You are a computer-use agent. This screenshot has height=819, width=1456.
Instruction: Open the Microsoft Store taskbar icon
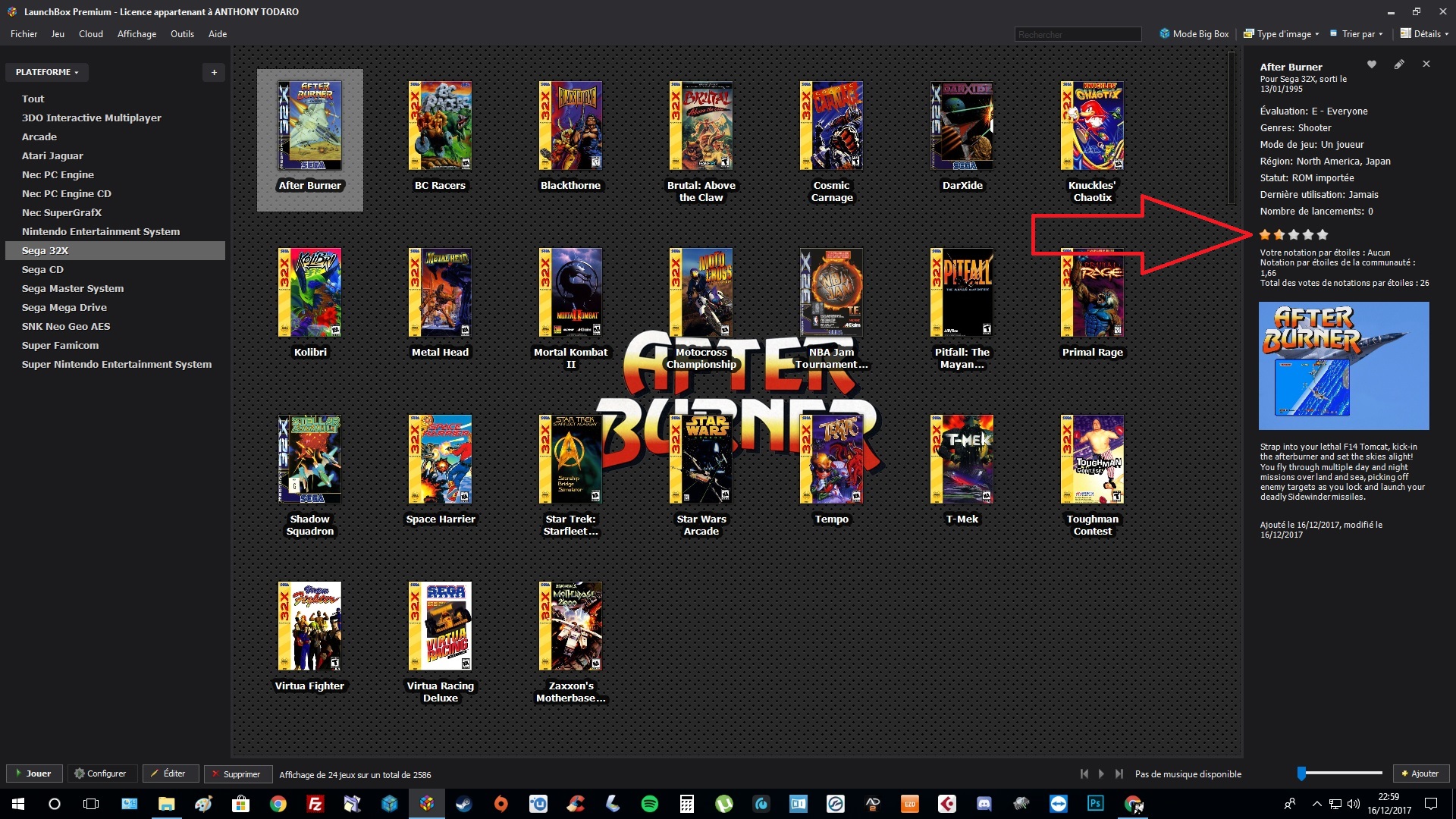coord(240,804)
